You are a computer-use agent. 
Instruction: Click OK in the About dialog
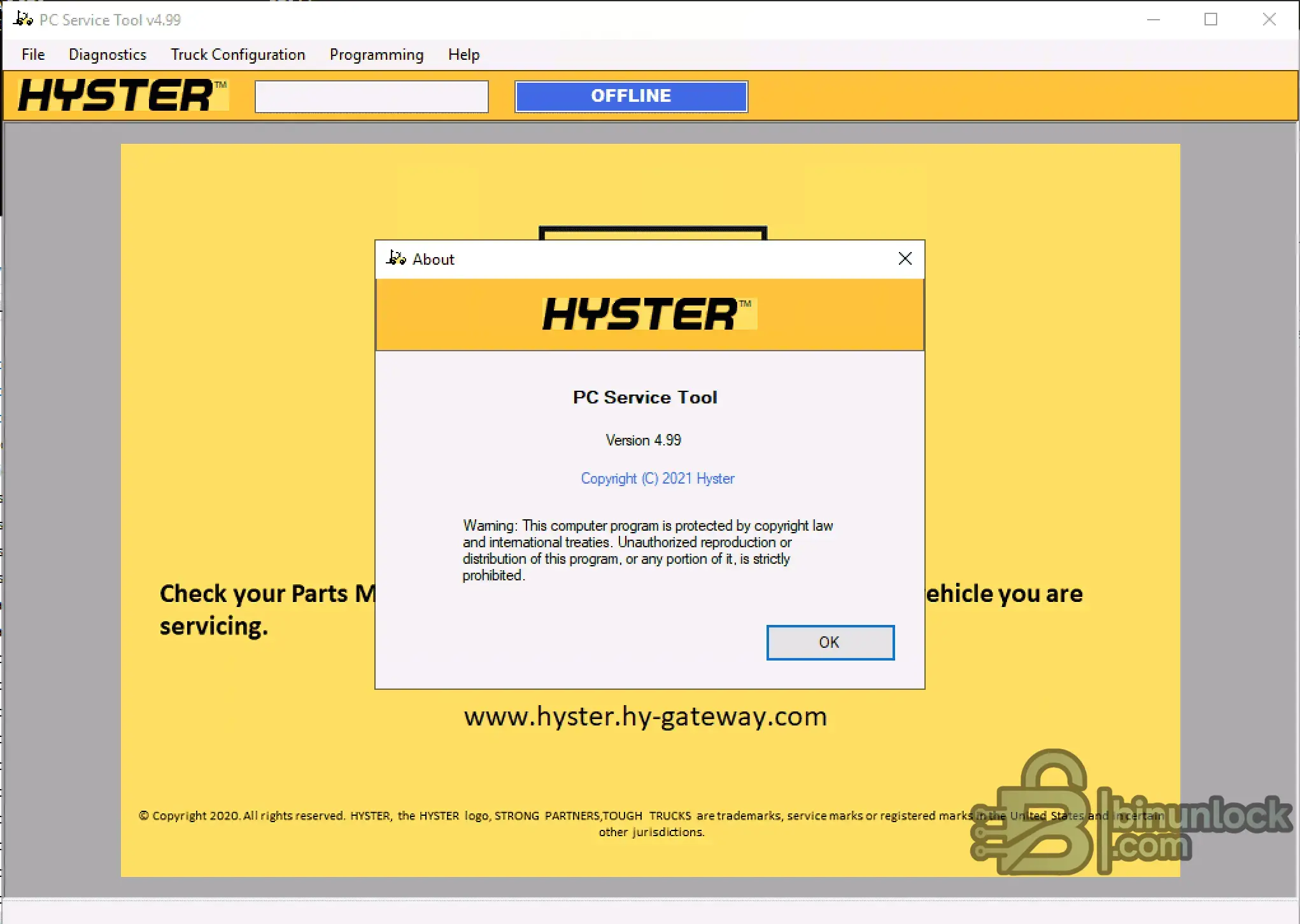pyautogui.click(x=830, y=643)
